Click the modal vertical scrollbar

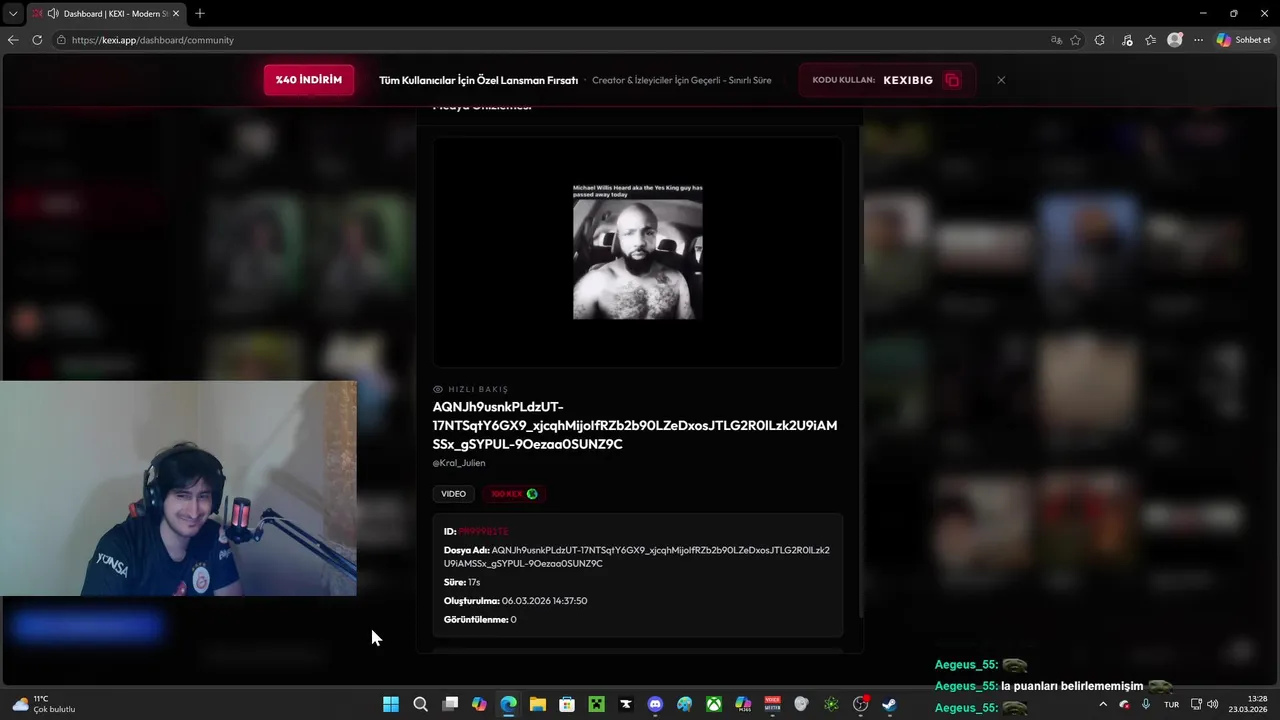point(860,370)
